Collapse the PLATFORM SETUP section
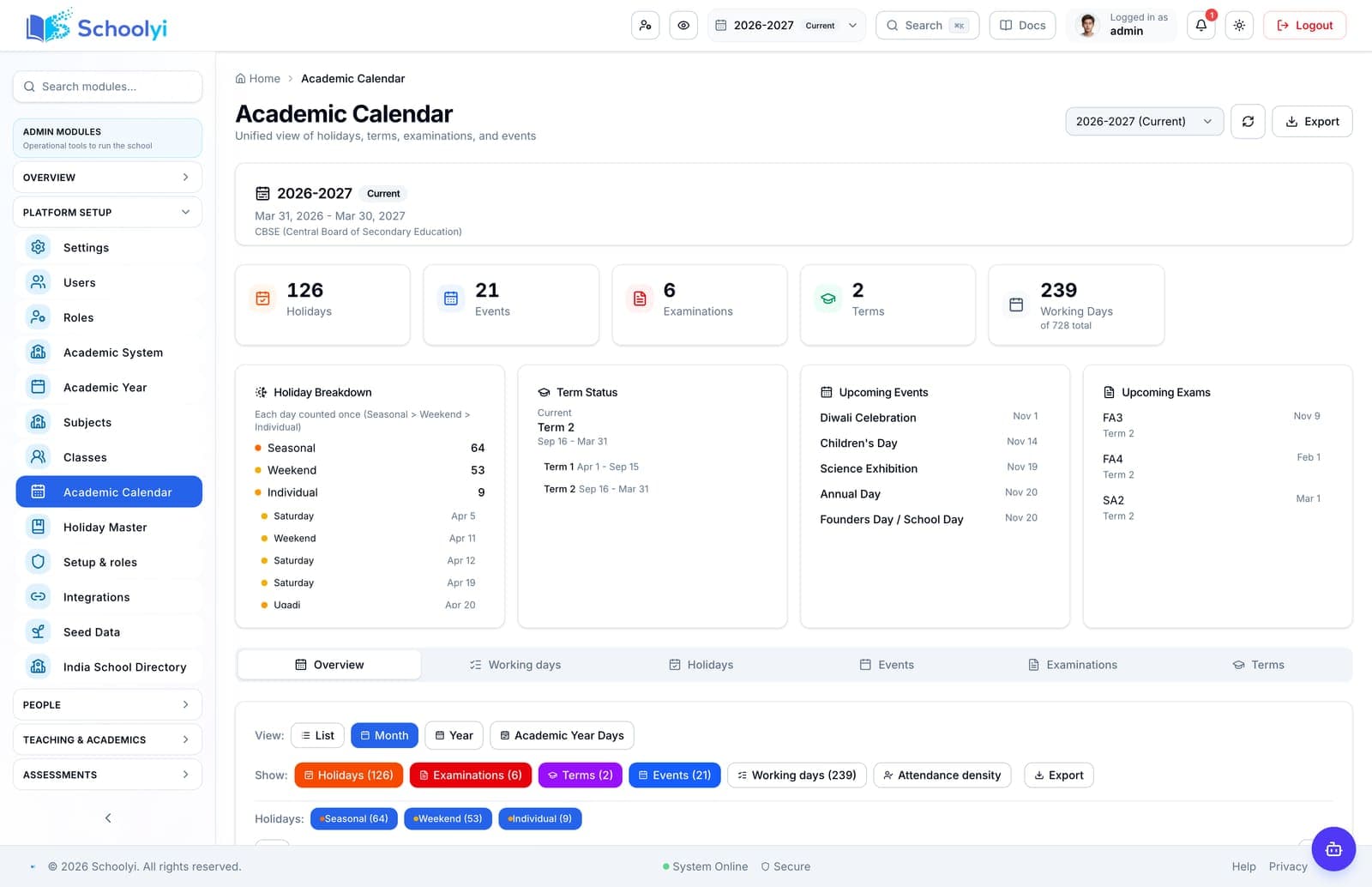This screenshot has height=887, width=1372. [107, 212]
